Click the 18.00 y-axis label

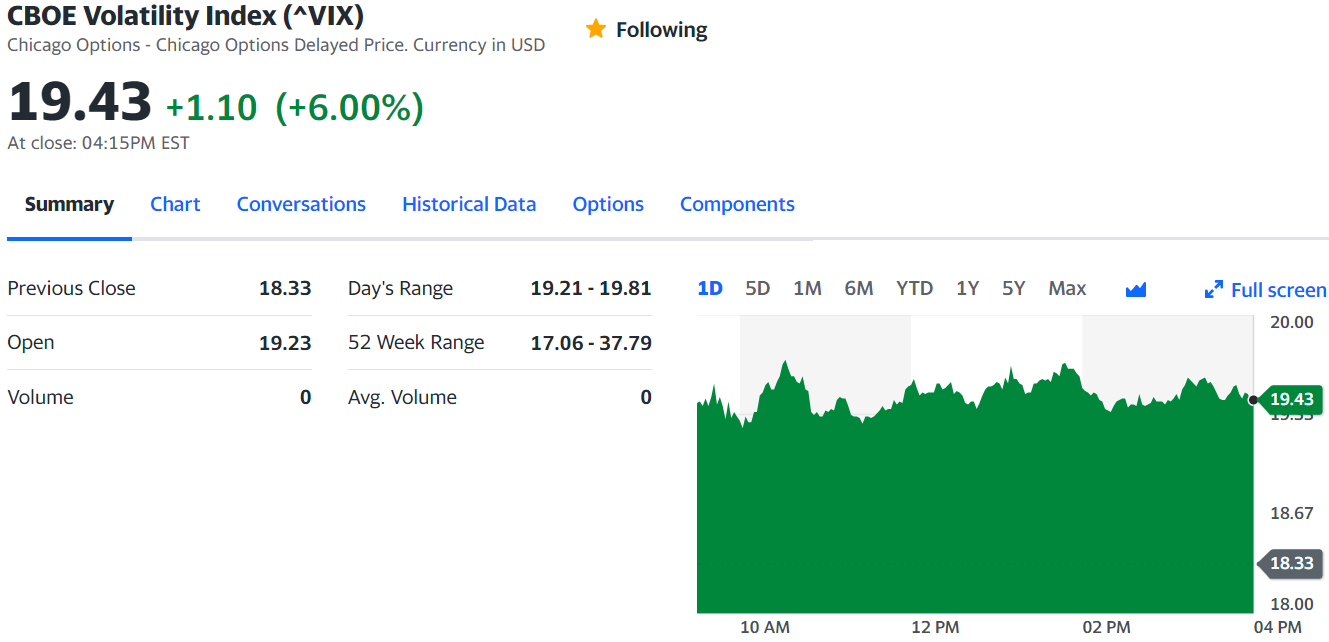click(1291, 603)
